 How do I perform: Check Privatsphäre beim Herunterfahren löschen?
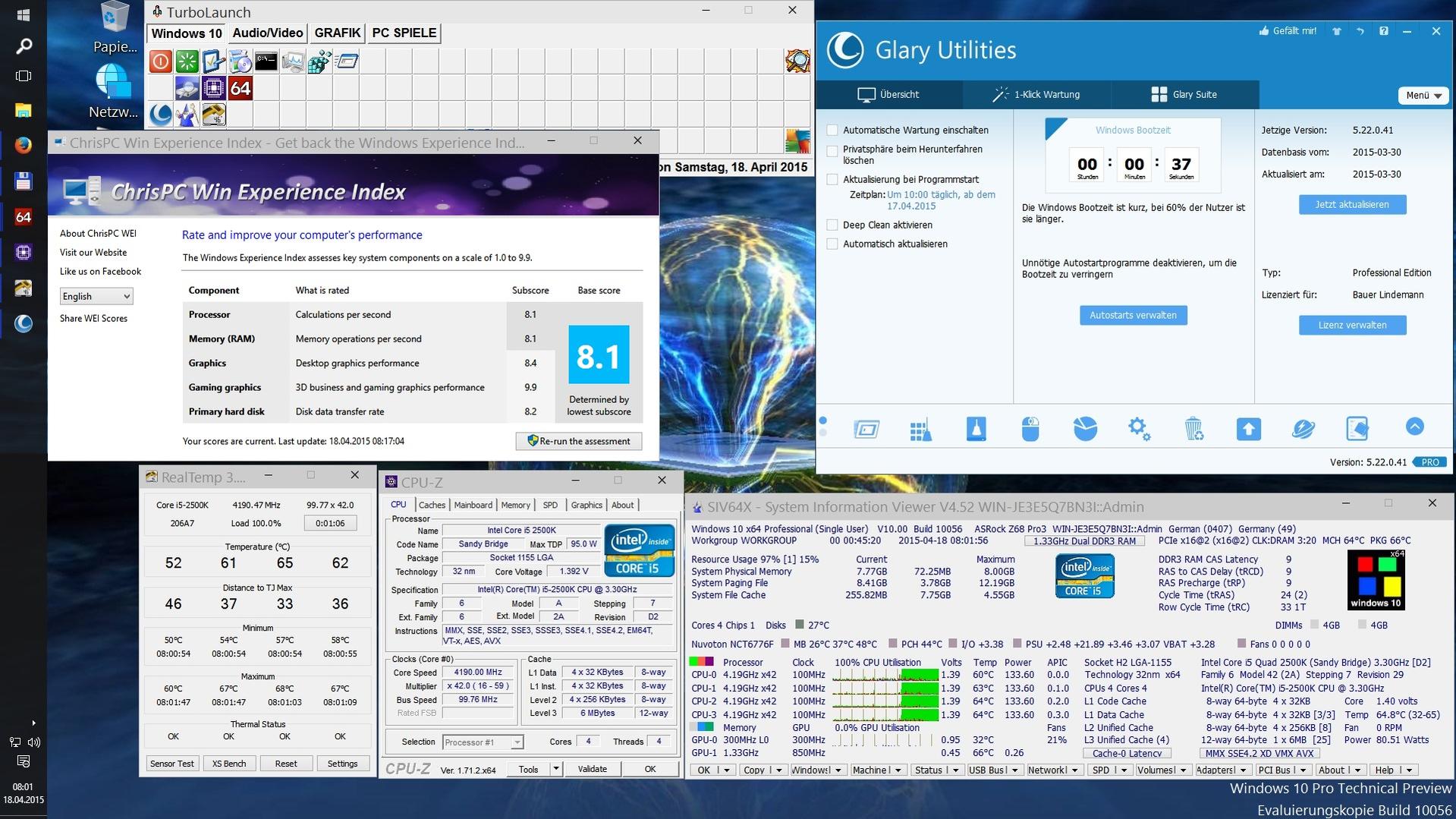(832, 151)
